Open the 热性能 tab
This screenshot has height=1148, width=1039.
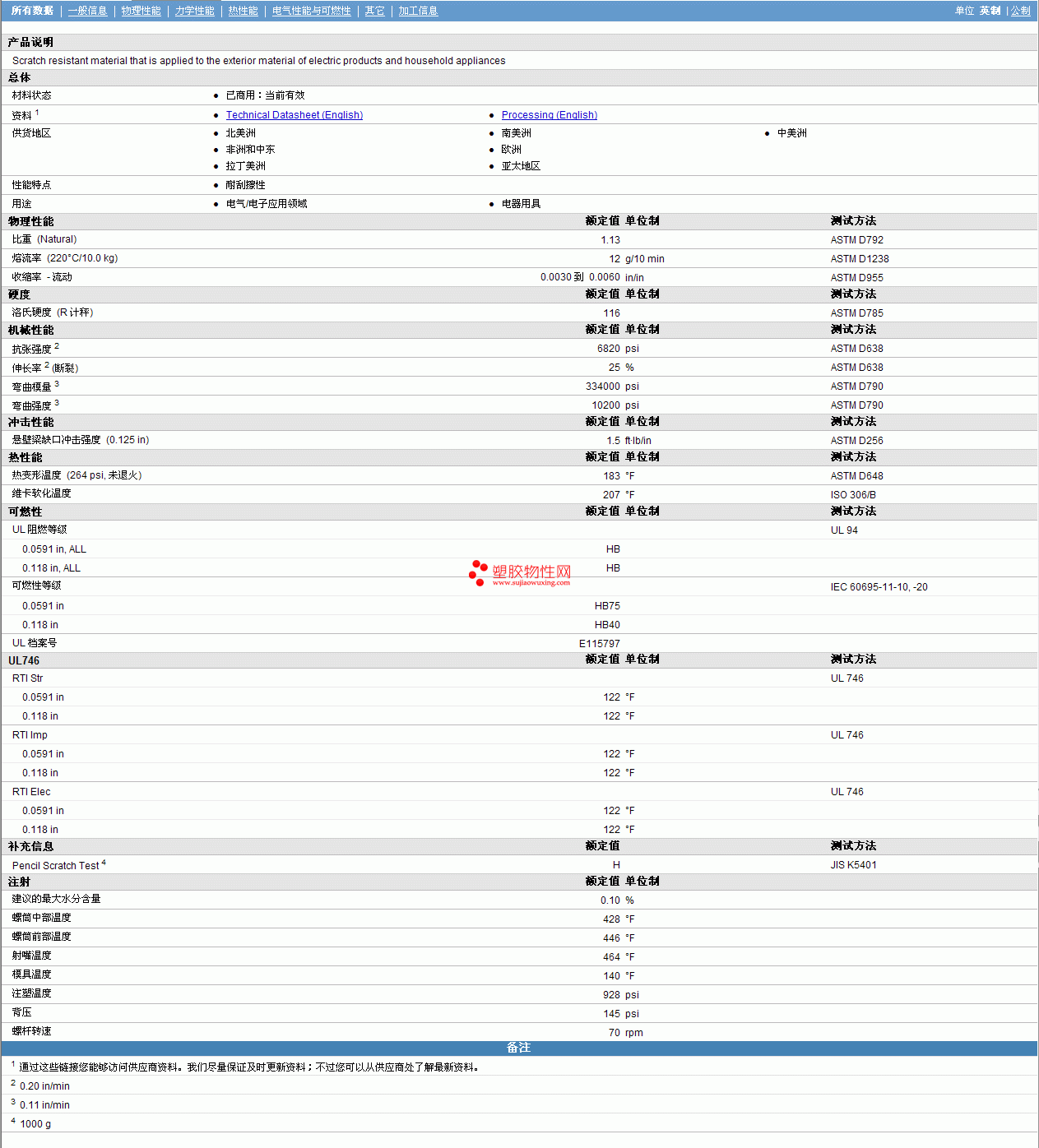(244, 11)
